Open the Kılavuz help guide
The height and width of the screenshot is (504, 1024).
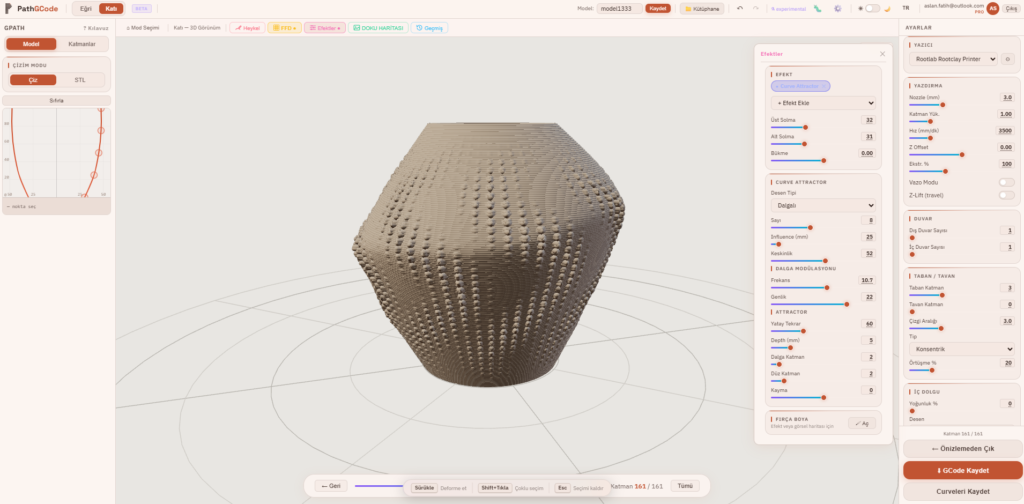(96, 28)
